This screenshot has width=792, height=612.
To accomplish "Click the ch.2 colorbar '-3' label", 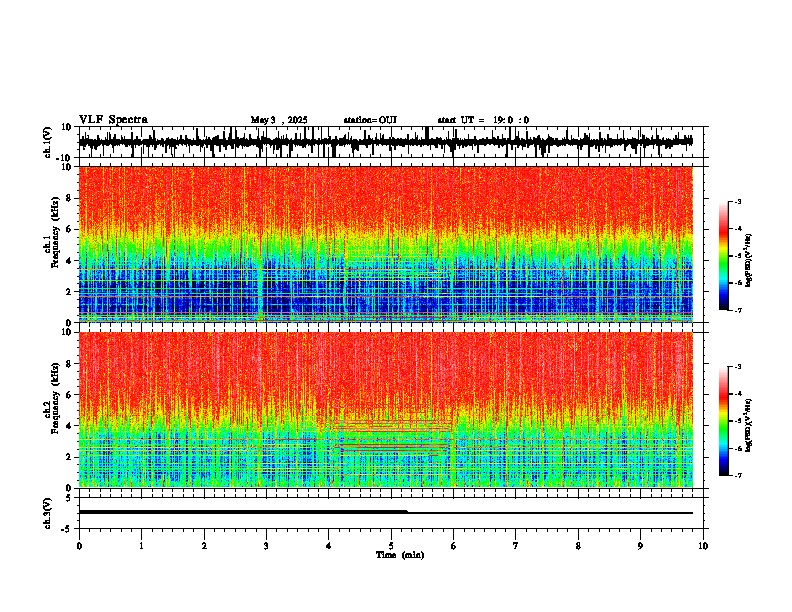I will click(x=738, y=367).
